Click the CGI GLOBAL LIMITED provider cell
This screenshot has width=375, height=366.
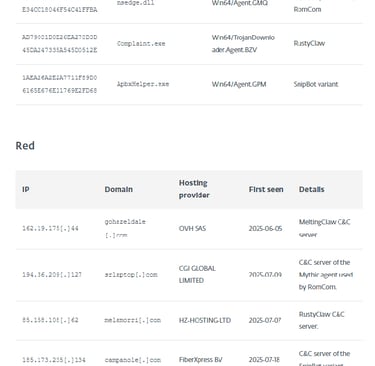pos(197,274)
